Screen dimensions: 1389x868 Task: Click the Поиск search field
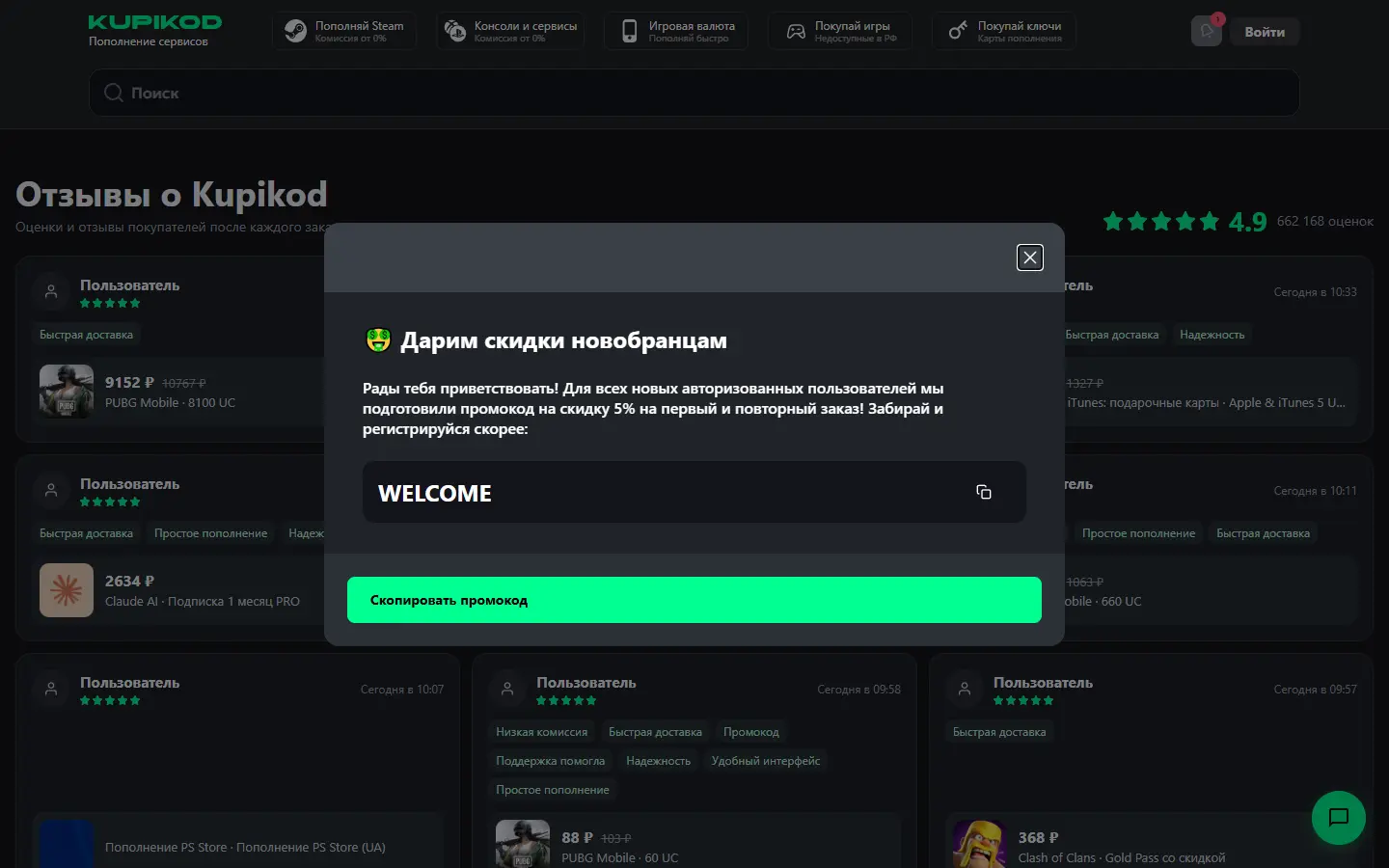coord(694,93)
